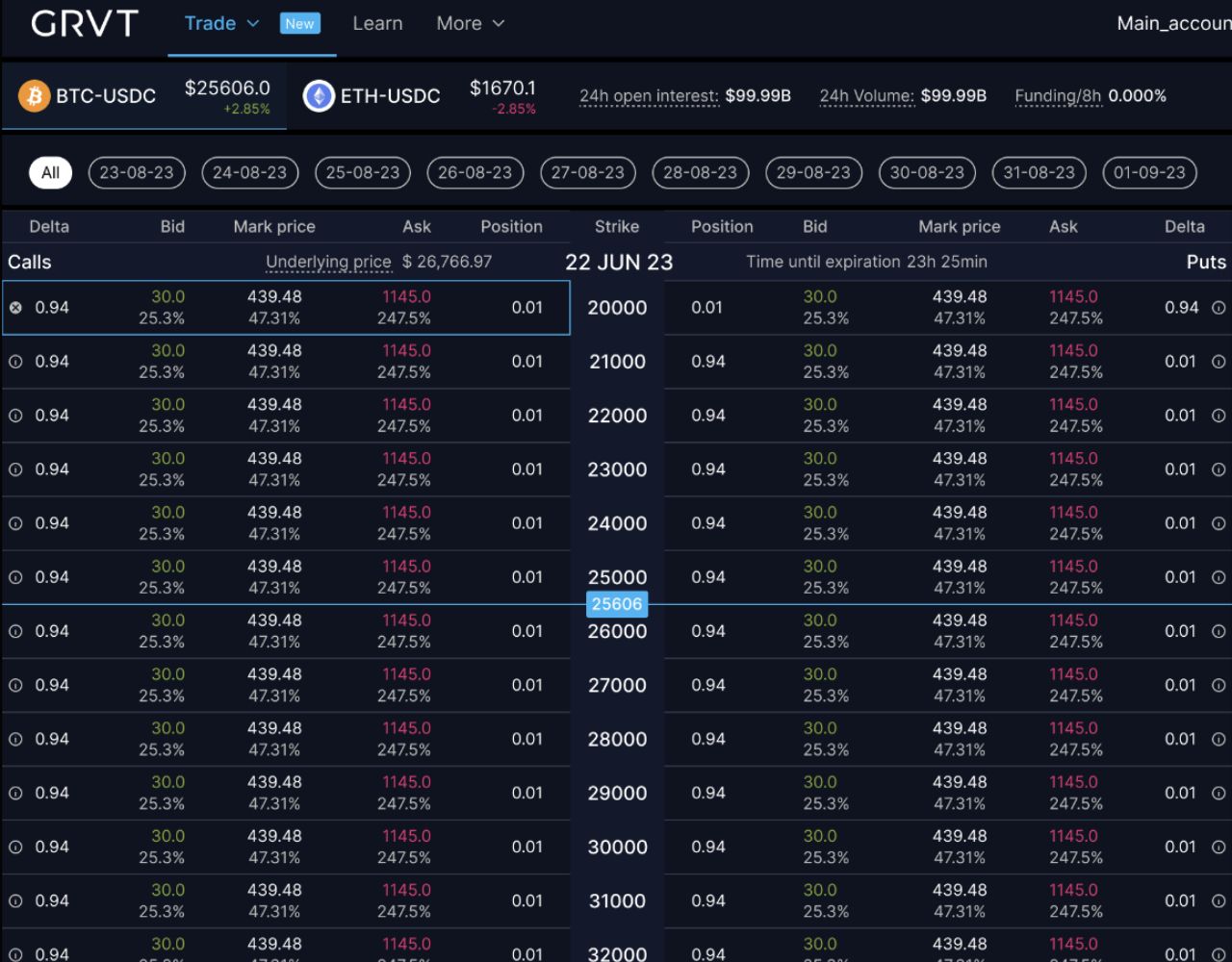
Task: Open calls info icon for strike 21000
Action: click(x=15, y=362)
